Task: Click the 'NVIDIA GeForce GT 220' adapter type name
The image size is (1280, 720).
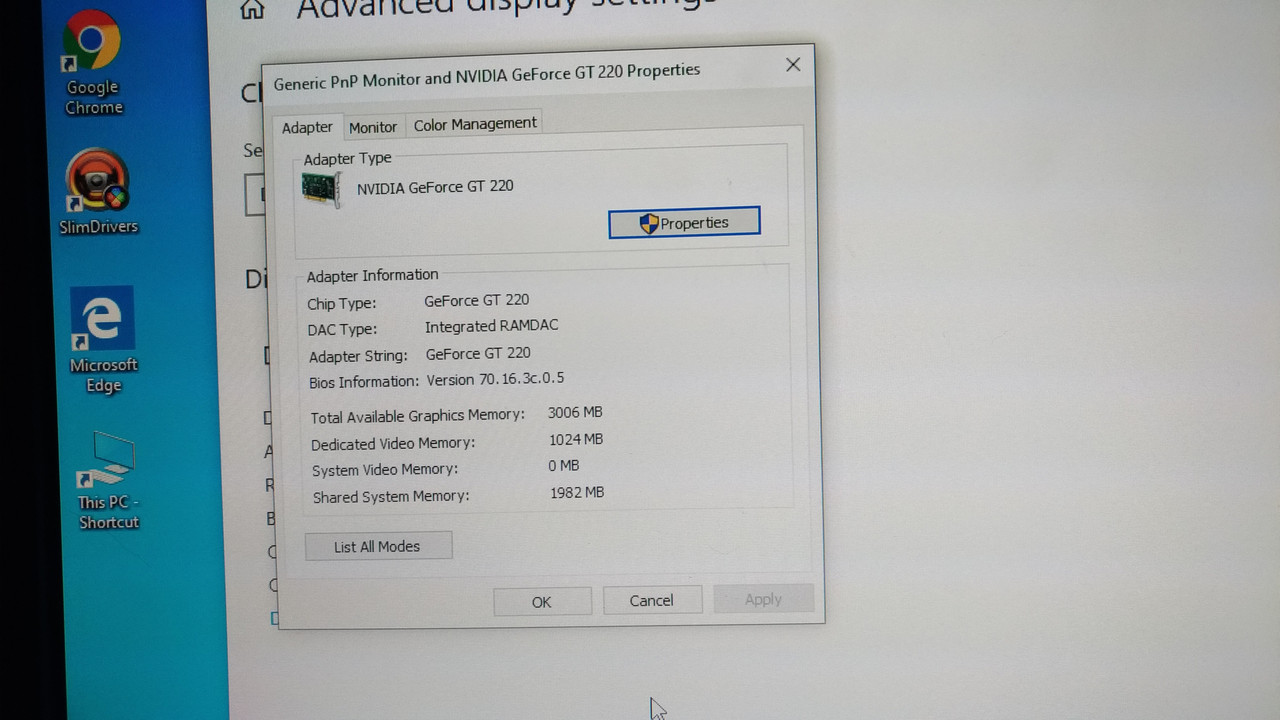Action: click(x=435, y=187)
